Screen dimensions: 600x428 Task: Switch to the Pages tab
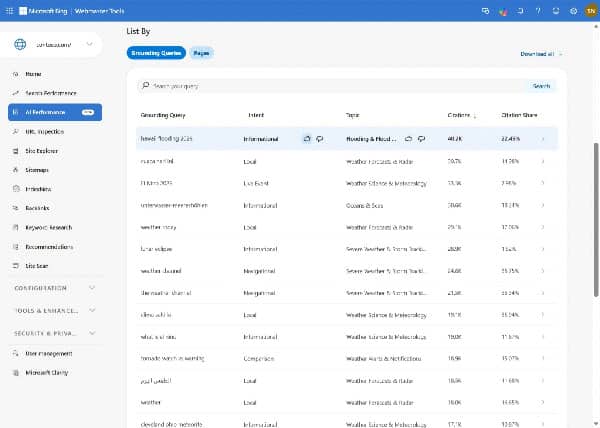pyautogui.click(x=201, y=53)
